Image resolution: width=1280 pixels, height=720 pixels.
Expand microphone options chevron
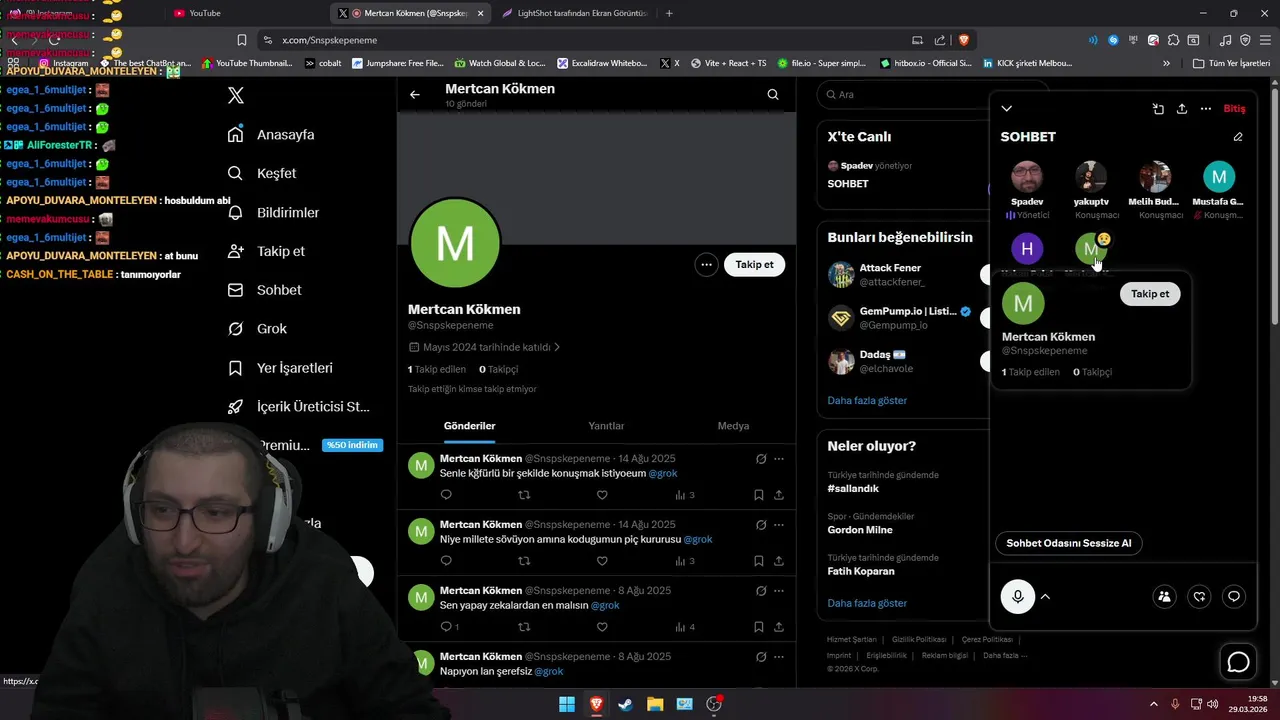(1045, 597)
